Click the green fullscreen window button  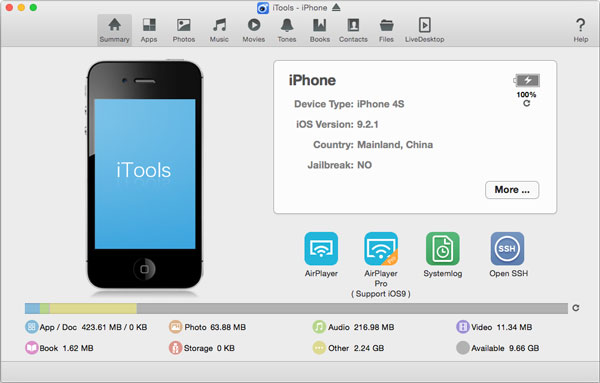[x=33, y=7]
